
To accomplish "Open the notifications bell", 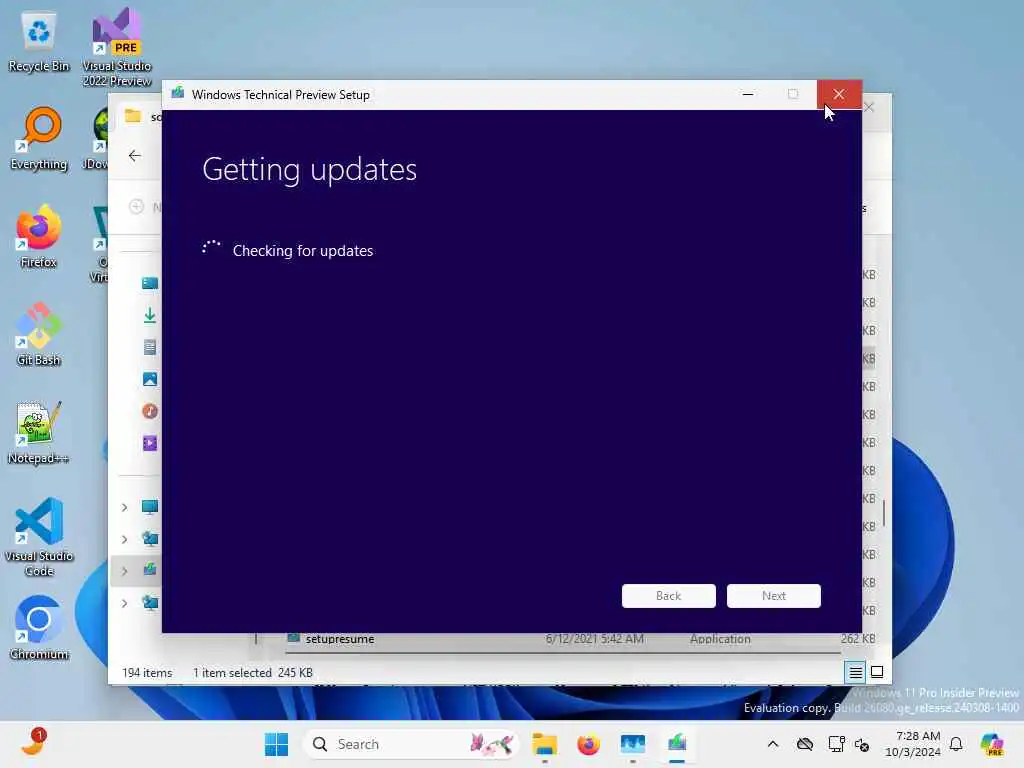I will pyautogui.click(x=956, y=744).
